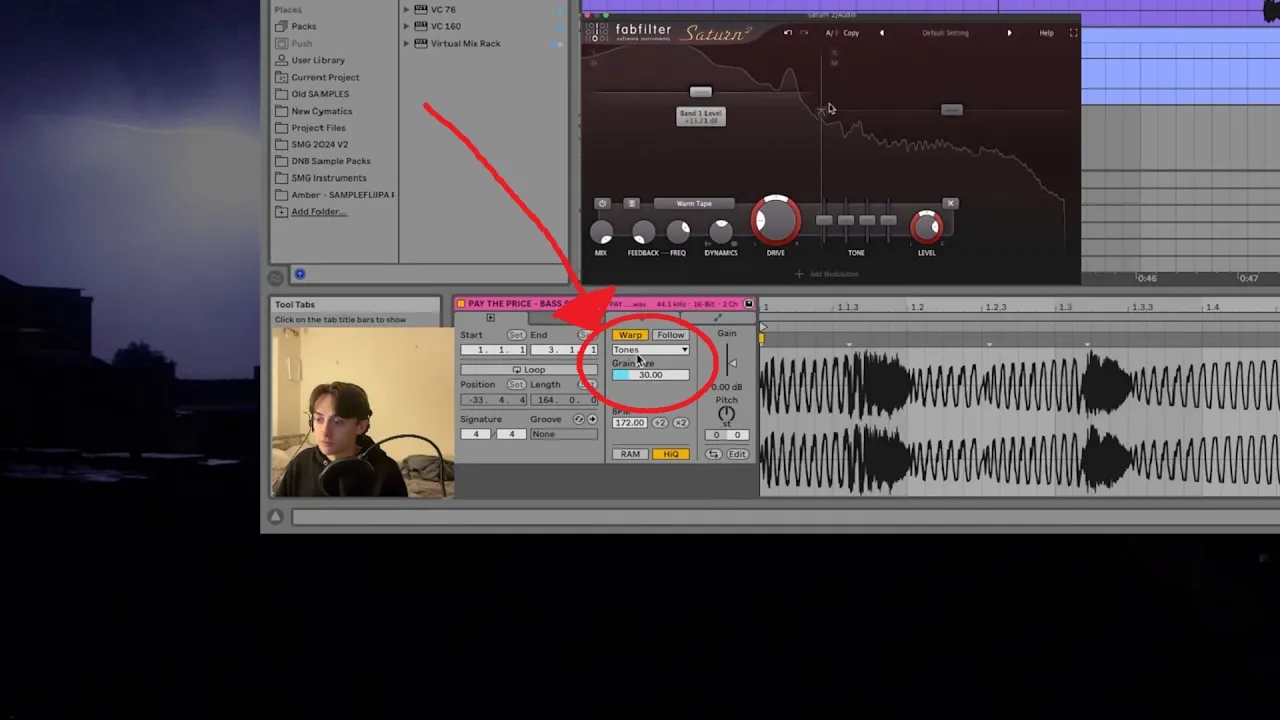Viewport: 1280px width, 720px height.
Task: Halve the tempo with ÷2
Action: (660, 423)
